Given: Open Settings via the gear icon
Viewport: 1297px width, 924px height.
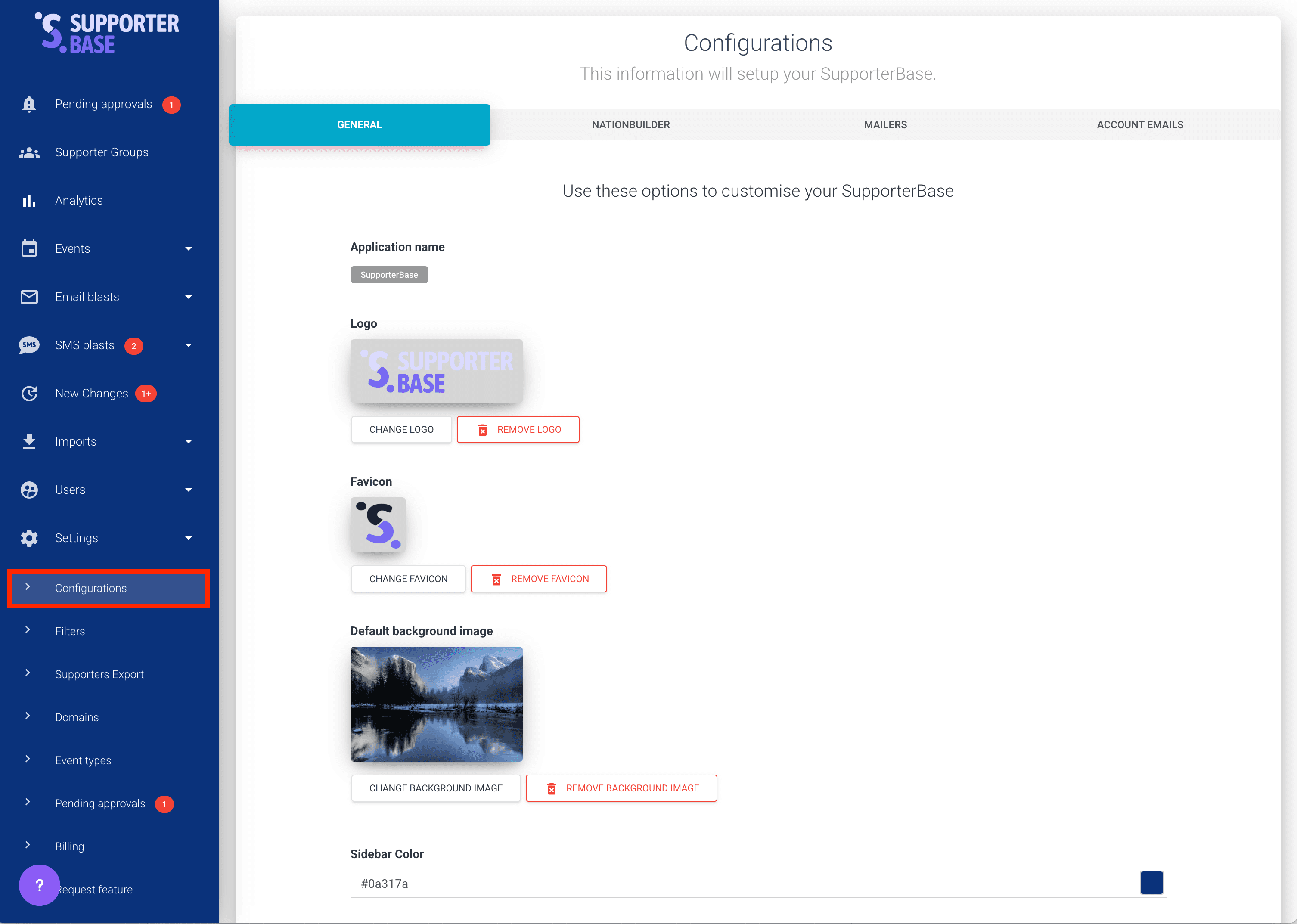Looking at the screenshot, I should click(29, 538).
